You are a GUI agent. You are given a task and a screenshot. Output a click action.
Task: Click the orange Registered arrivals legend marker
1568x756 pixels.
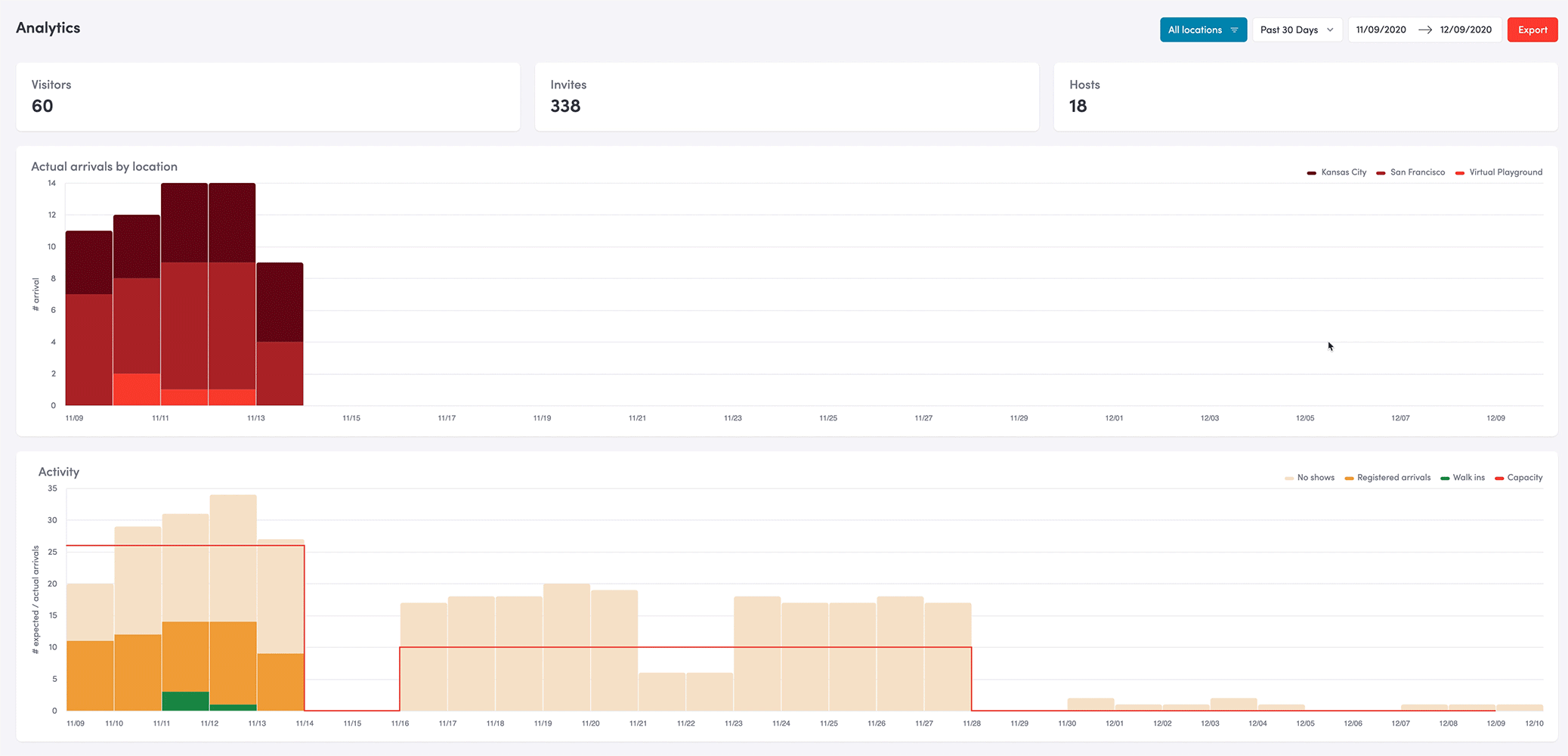pos(1349,479)
